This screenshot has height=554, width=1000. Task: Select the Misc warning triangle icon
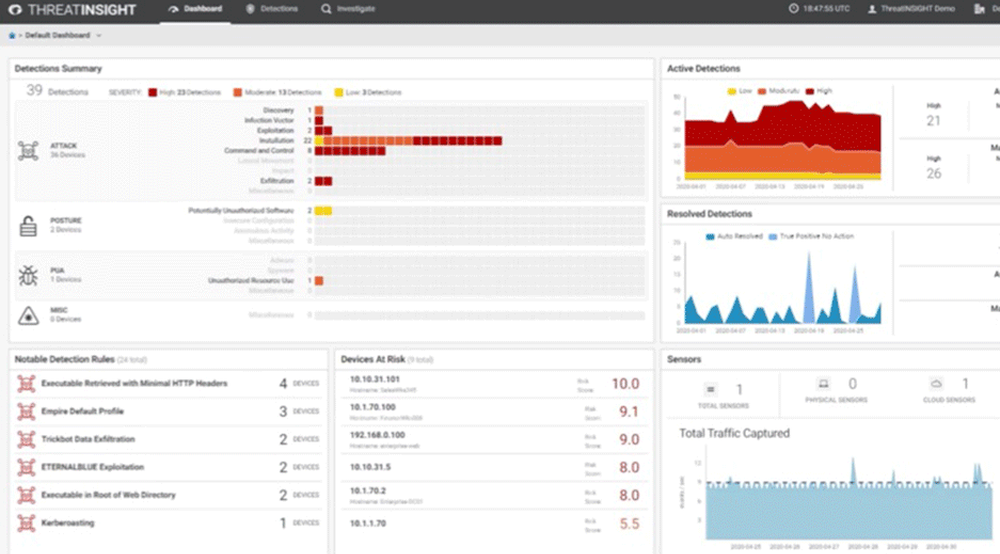point(28,316)
